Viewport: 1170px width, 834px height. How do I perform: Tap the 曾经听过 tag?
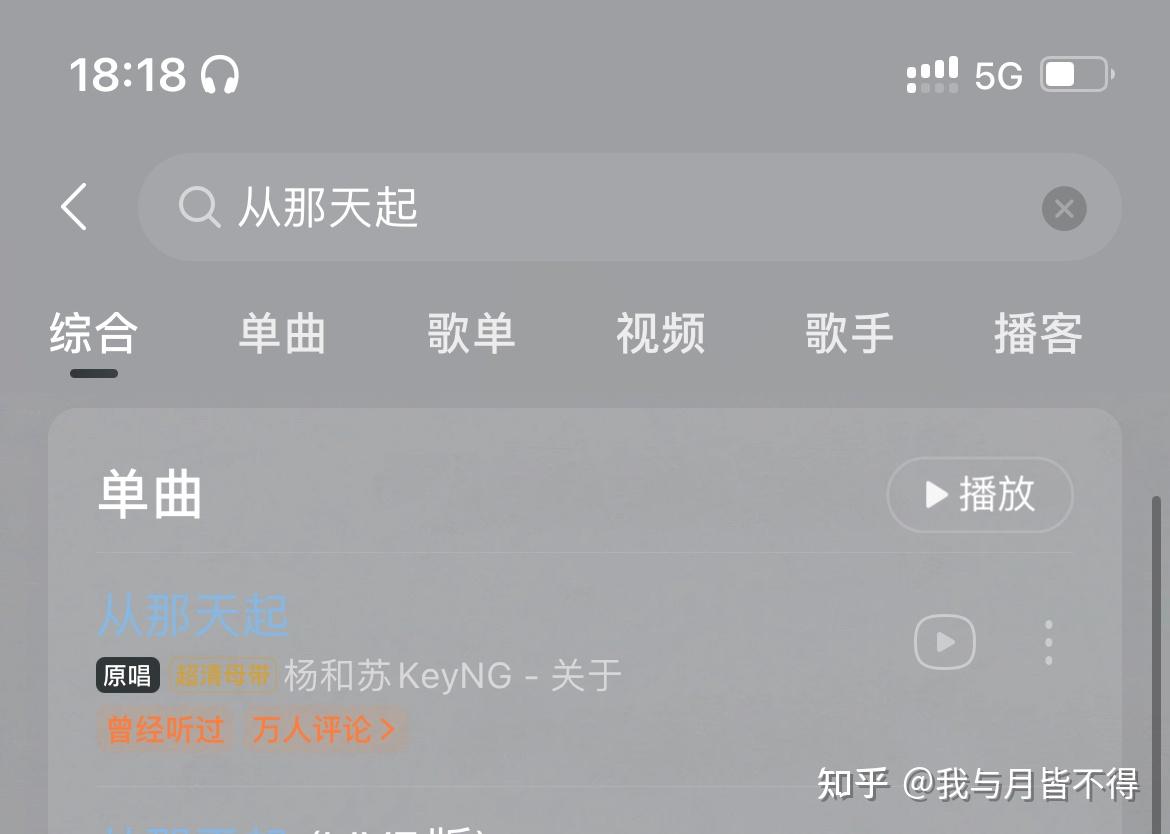(x=166, y=729)
